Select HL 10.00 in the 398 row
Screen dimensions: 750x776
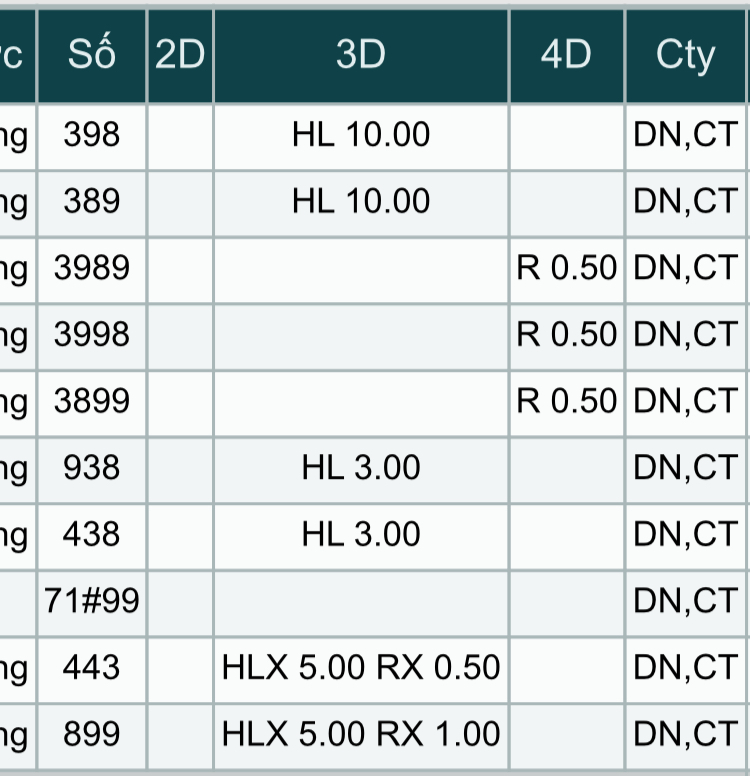(361, 135)
